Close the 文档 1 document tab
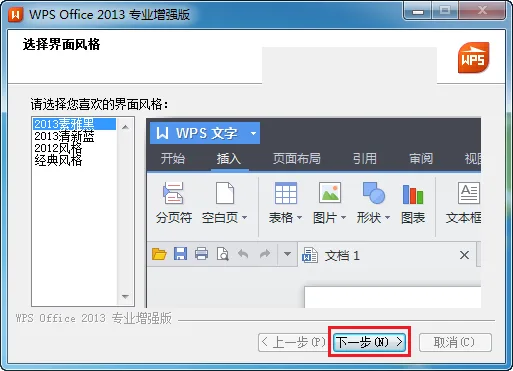The height and width of the screenshot is (371, 513). click(464, 255)
